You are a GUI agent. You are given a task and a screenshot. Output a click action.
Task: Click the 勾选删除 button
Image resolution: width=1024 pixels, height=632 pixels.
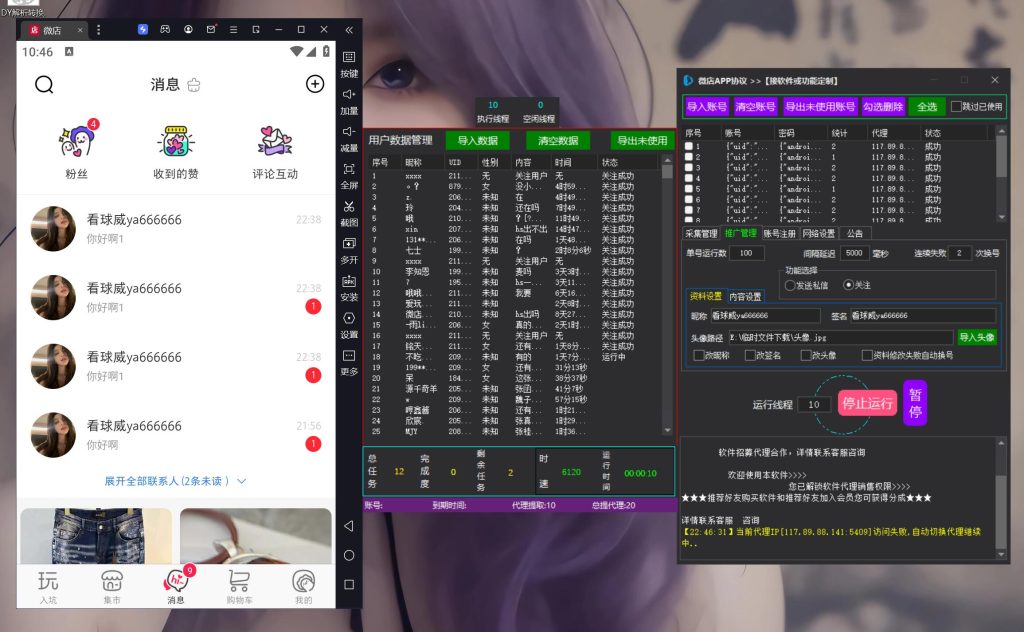click(883, 106)
